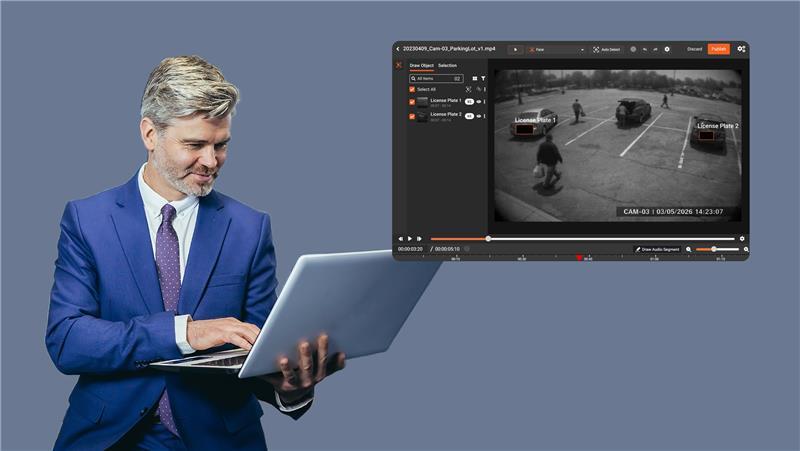Switch object list to grid view icon
Viewport: 800px width, 451px height.
(474, 78)
